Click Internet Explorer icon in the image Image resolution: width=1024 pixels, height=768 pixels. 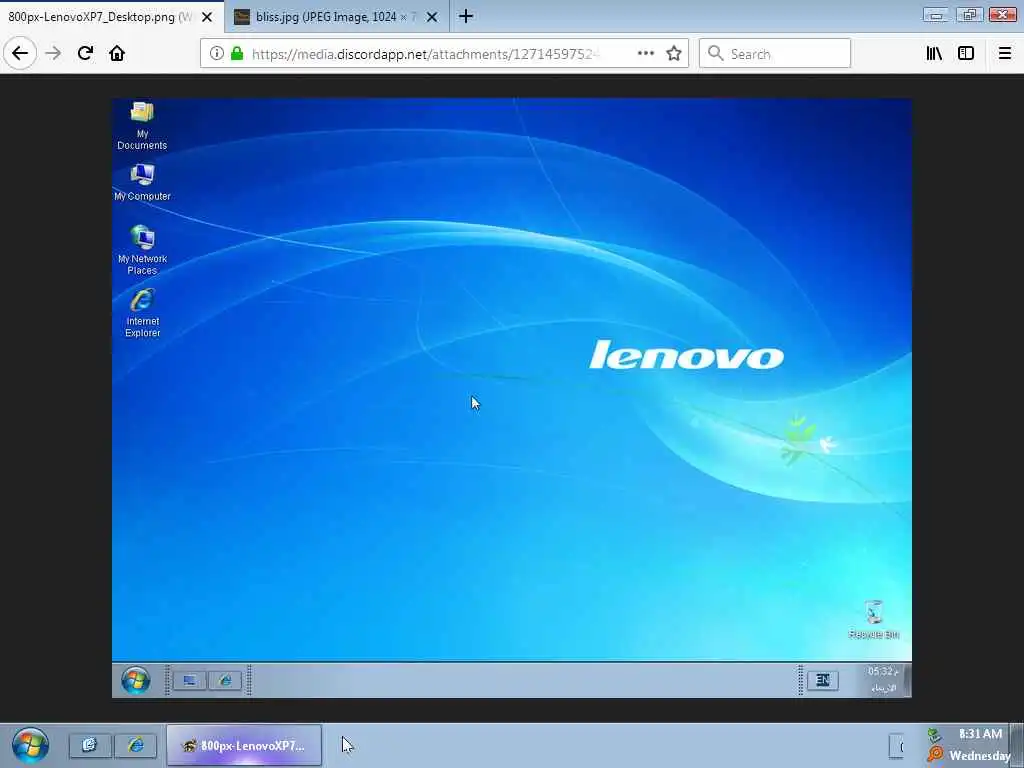142,313
